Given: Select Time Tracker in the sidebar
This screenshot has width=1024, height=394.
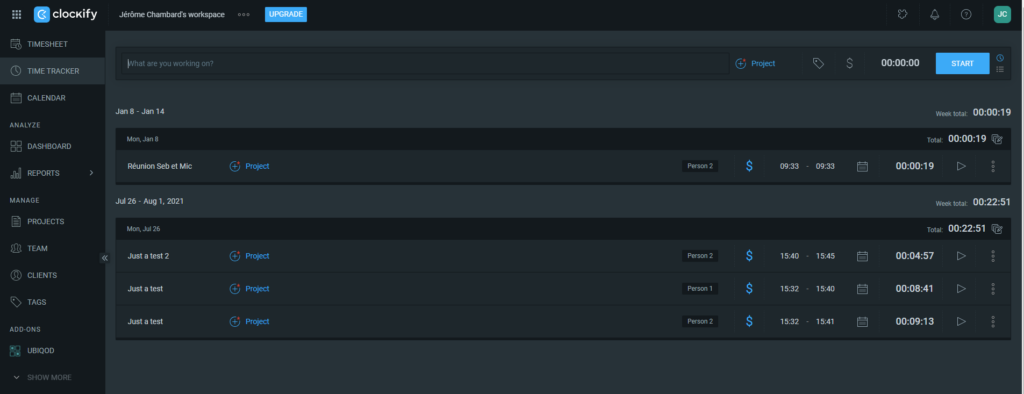Looking at the screenshot, I should [x=52, y=71].
